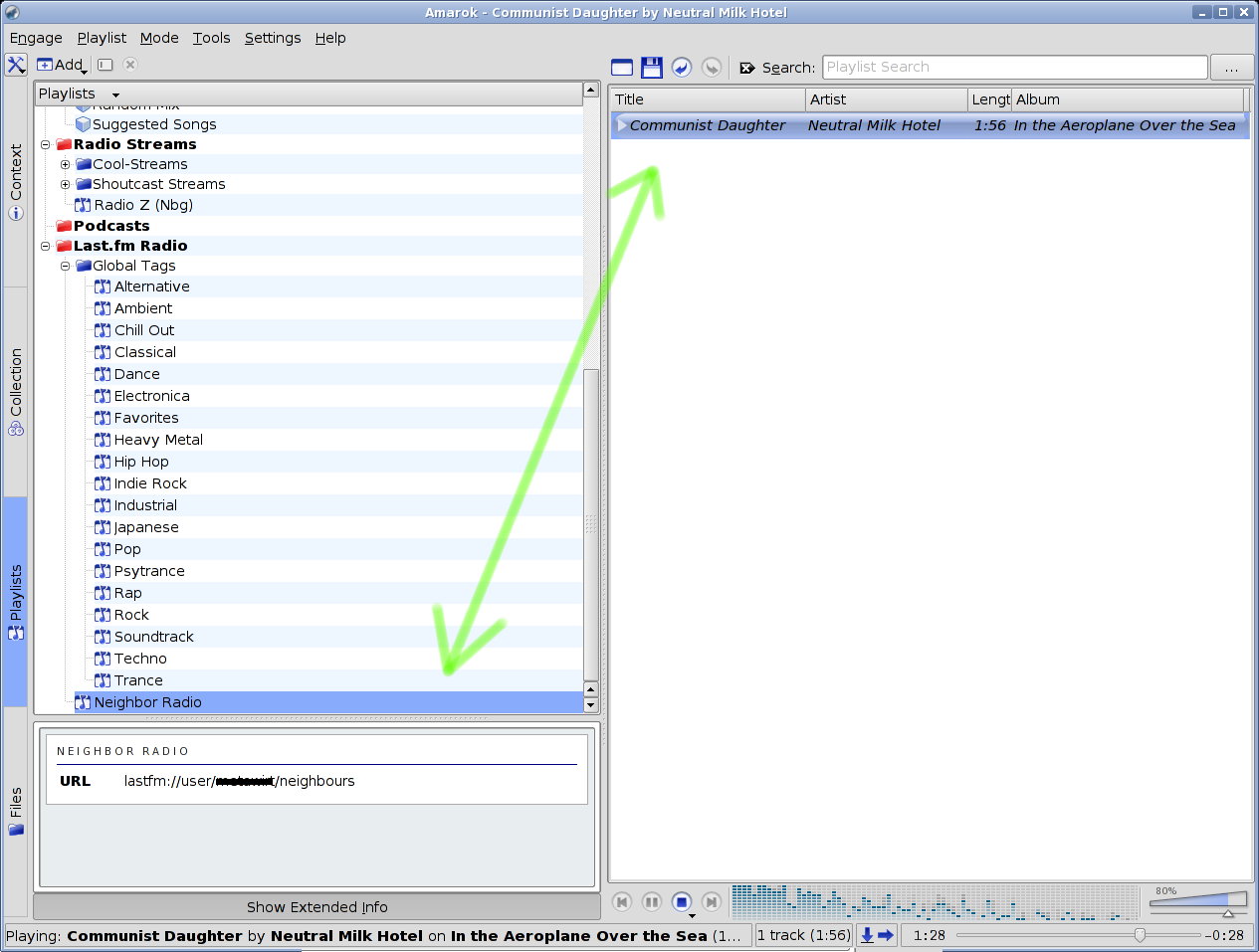Click into the Playlist Search field

click(x=1015, y=68)
